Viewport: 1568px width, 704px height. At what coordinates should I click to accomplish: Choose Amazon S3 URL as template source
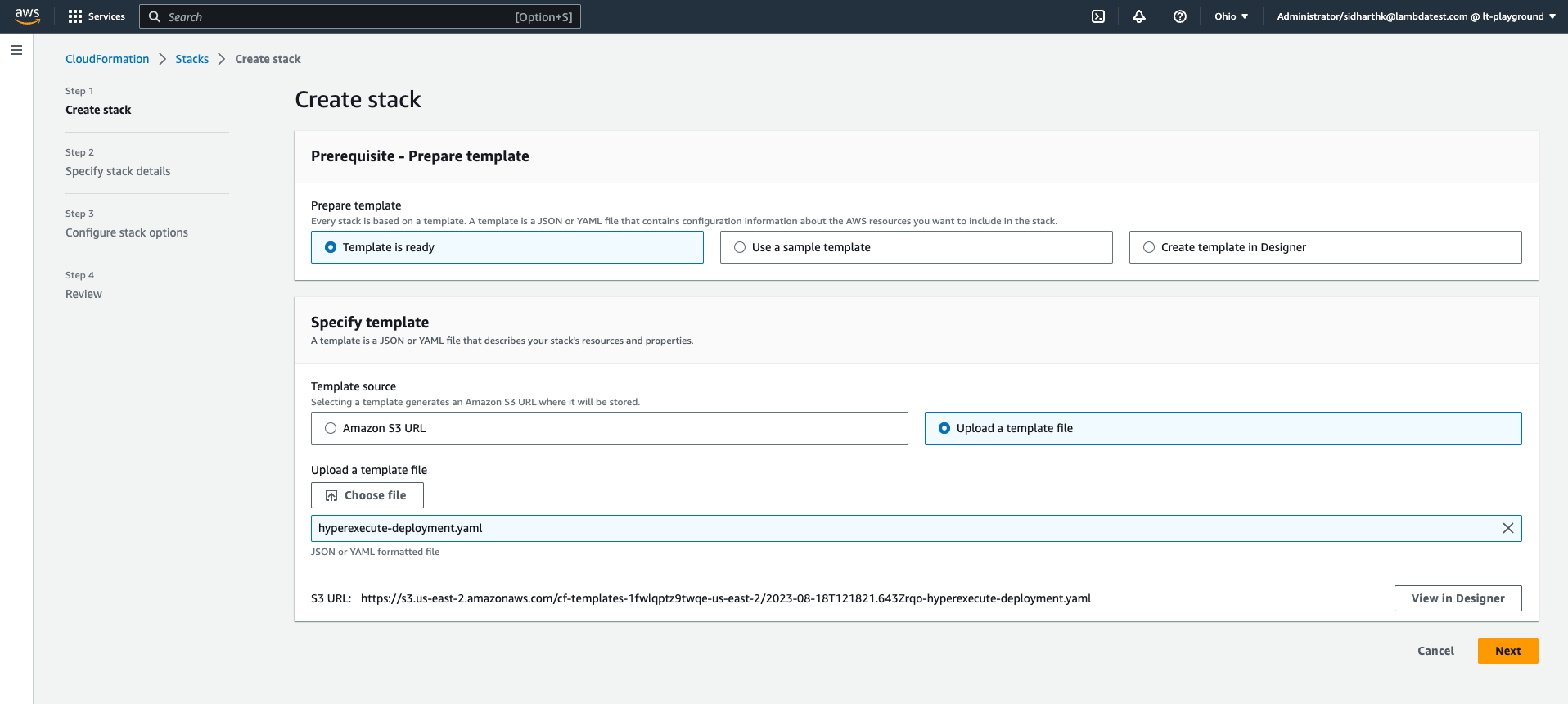(x=331, y=428)
